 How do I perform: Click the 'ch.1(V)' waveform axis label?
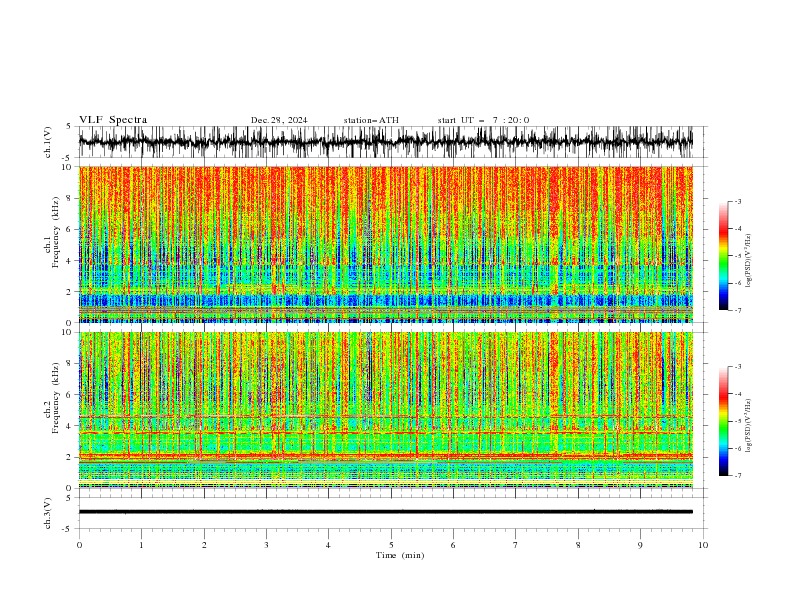(47, 142)
